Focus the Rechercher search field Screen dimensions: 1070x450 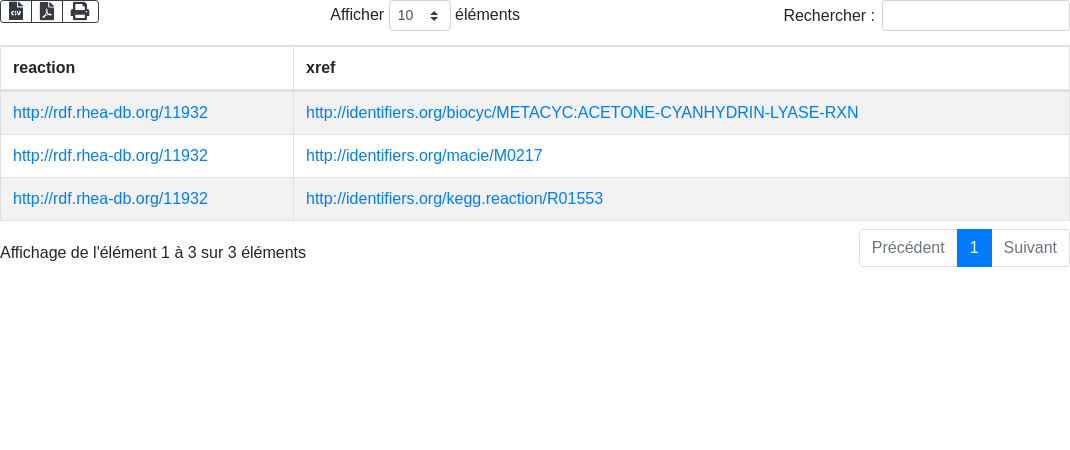click(975, 15)
